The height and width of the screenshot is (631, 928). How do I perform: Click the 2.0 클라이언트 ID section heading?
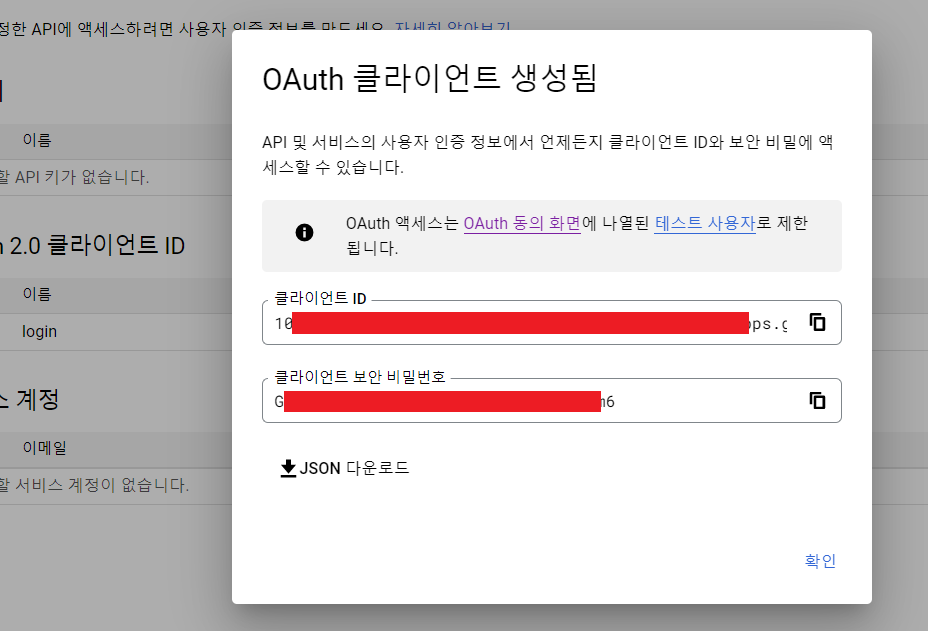92,245
